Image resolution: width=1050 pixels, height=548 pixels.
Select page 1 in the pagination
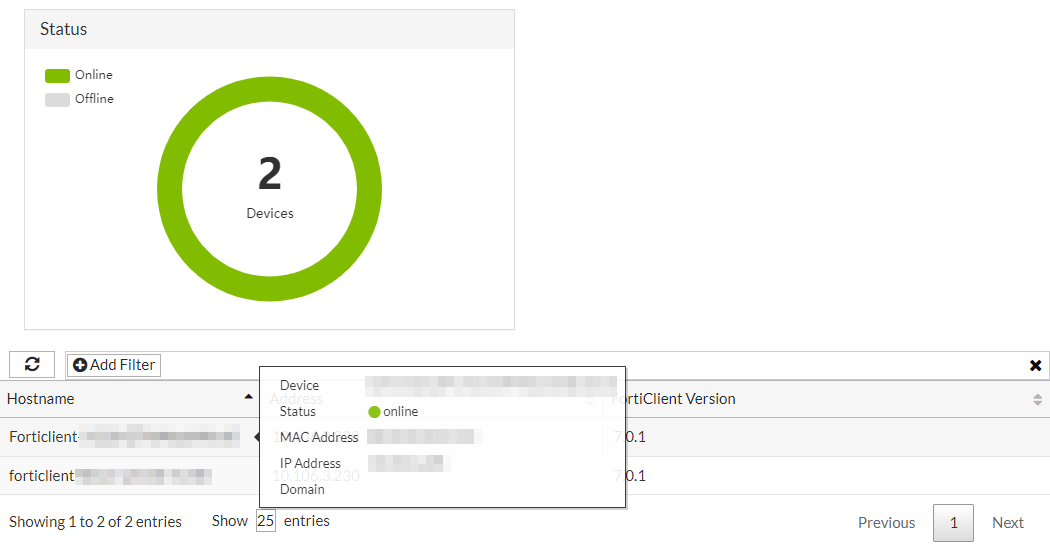point(954,523)
